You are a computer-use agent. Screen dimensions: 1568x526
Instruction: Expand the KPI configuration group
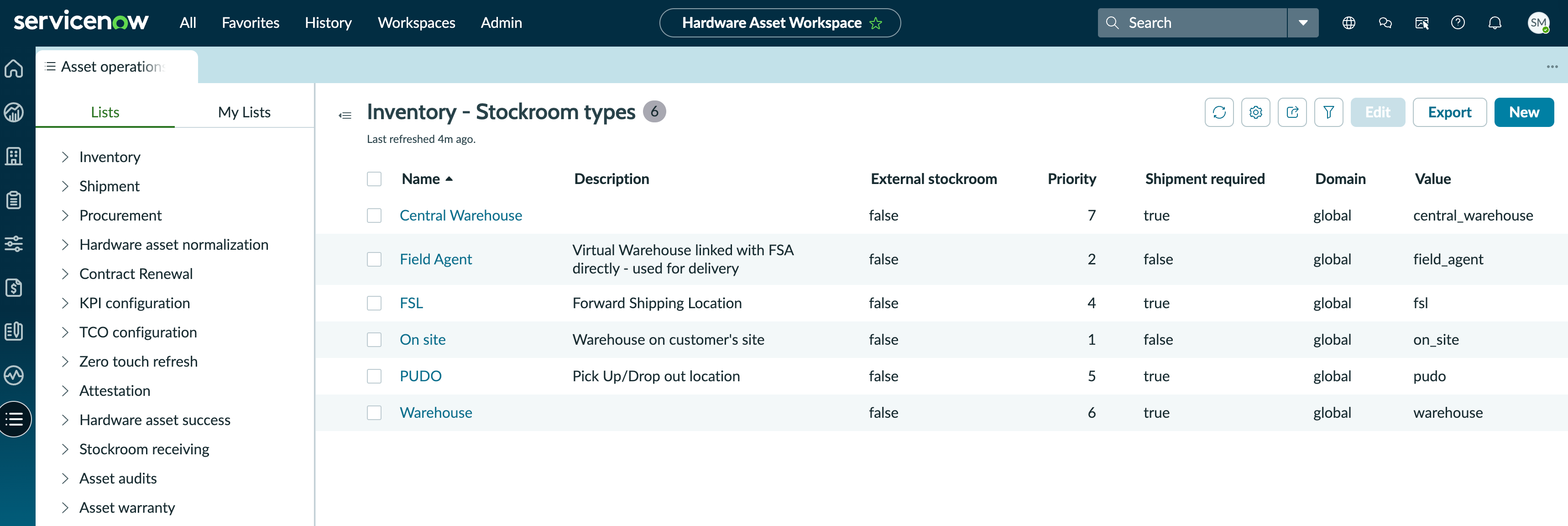65,303
